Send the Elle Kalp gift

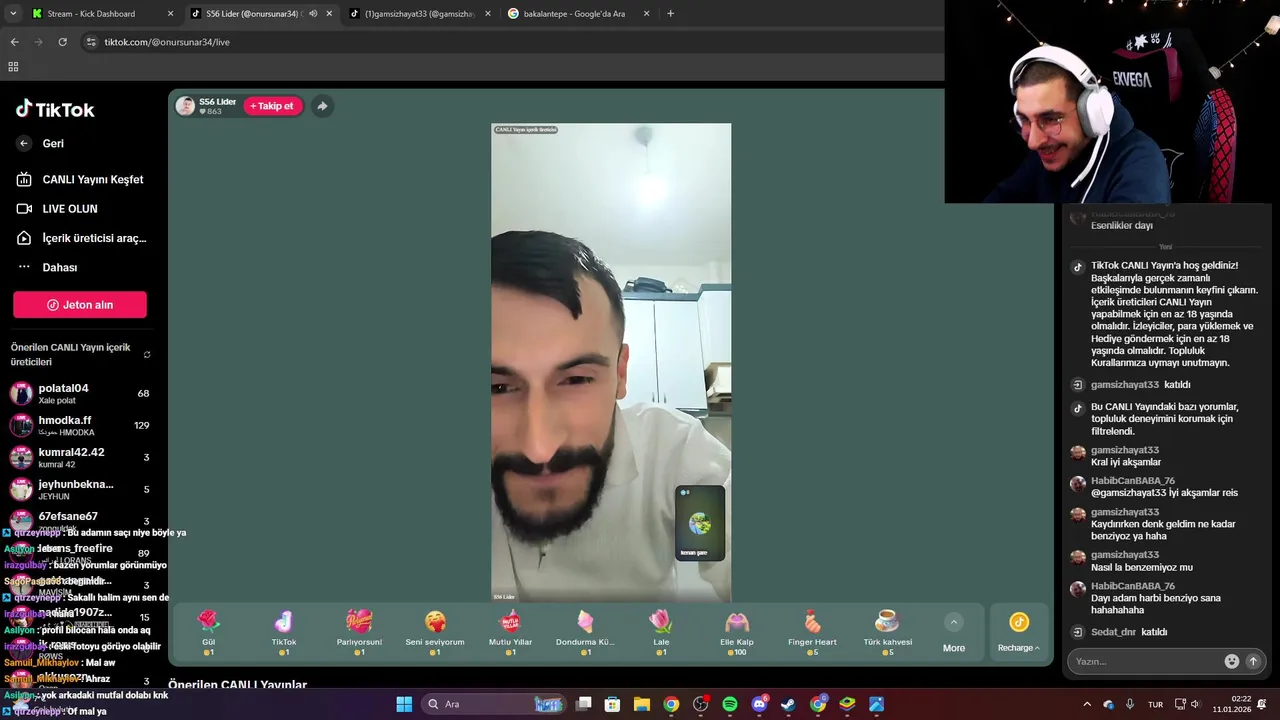[x=737, y=632]
